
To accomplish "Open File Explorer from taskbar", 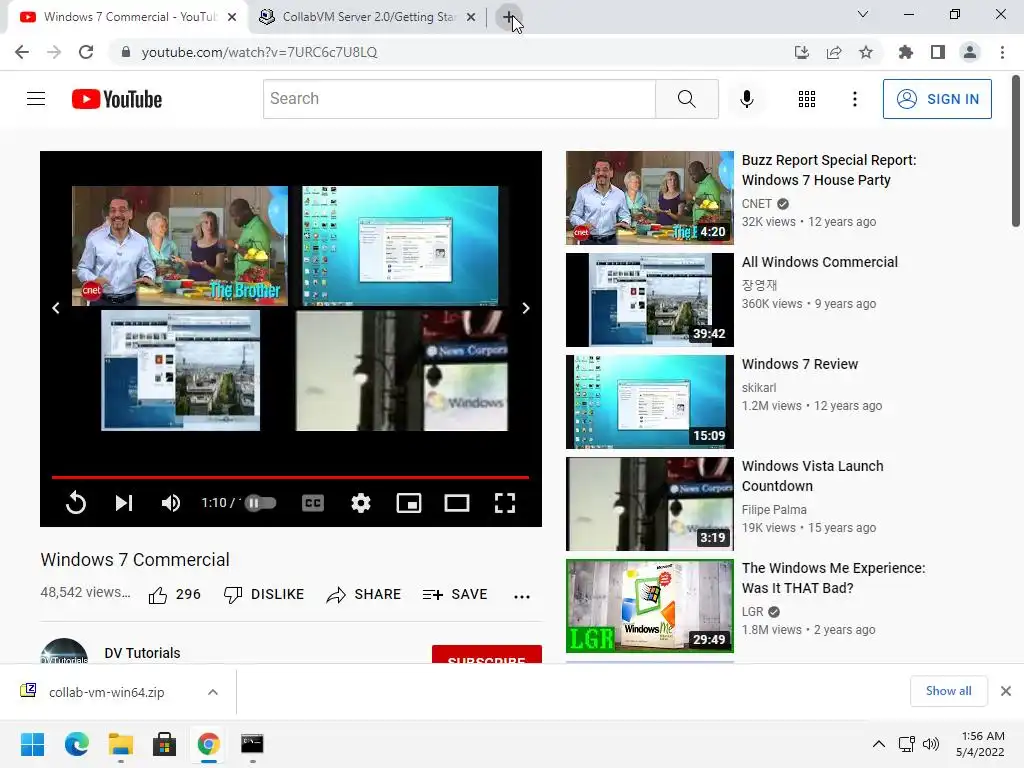I will (x=121, y=744).
